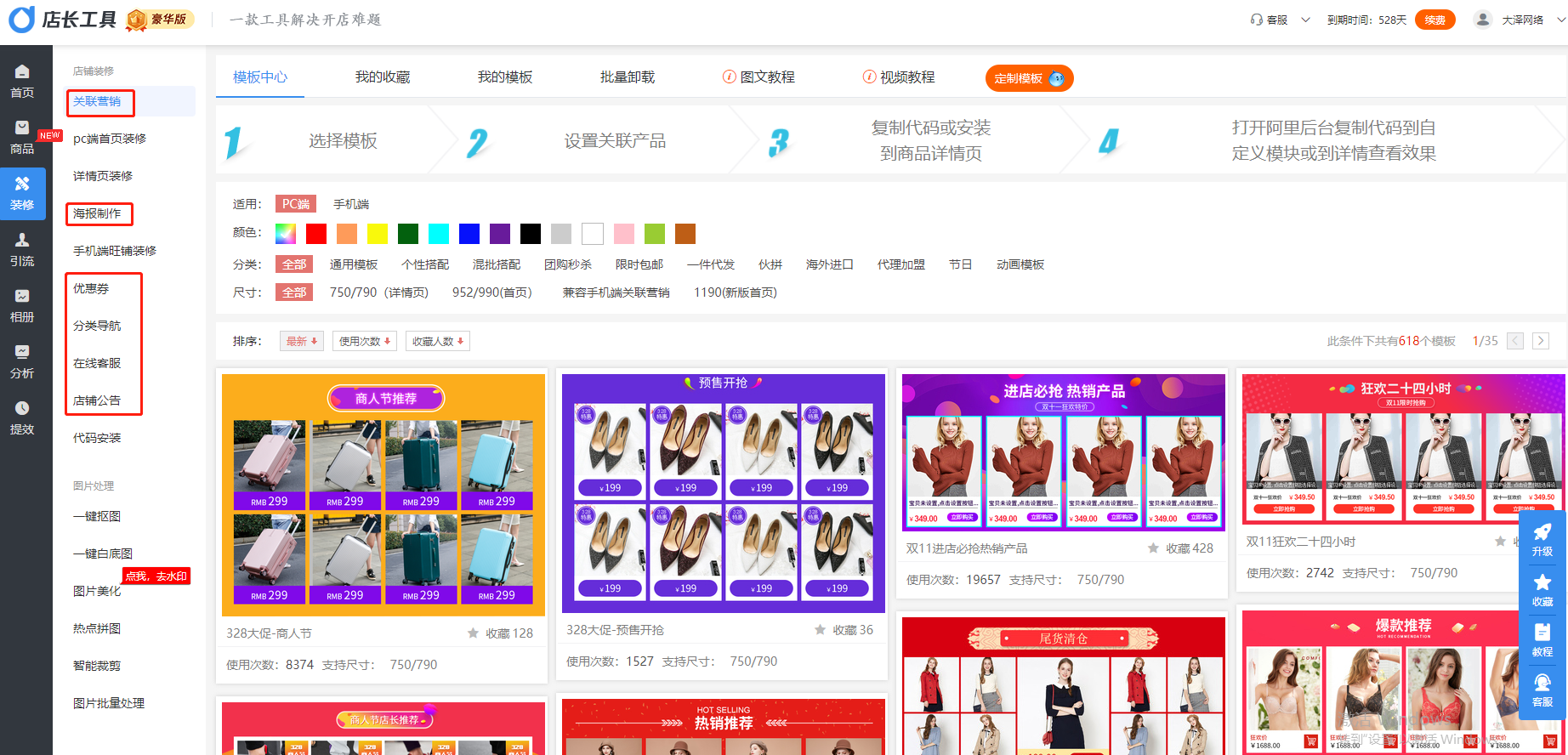Switch to 我的模板 tab
The image size is (1568, 755).
[x=505, y=77]
